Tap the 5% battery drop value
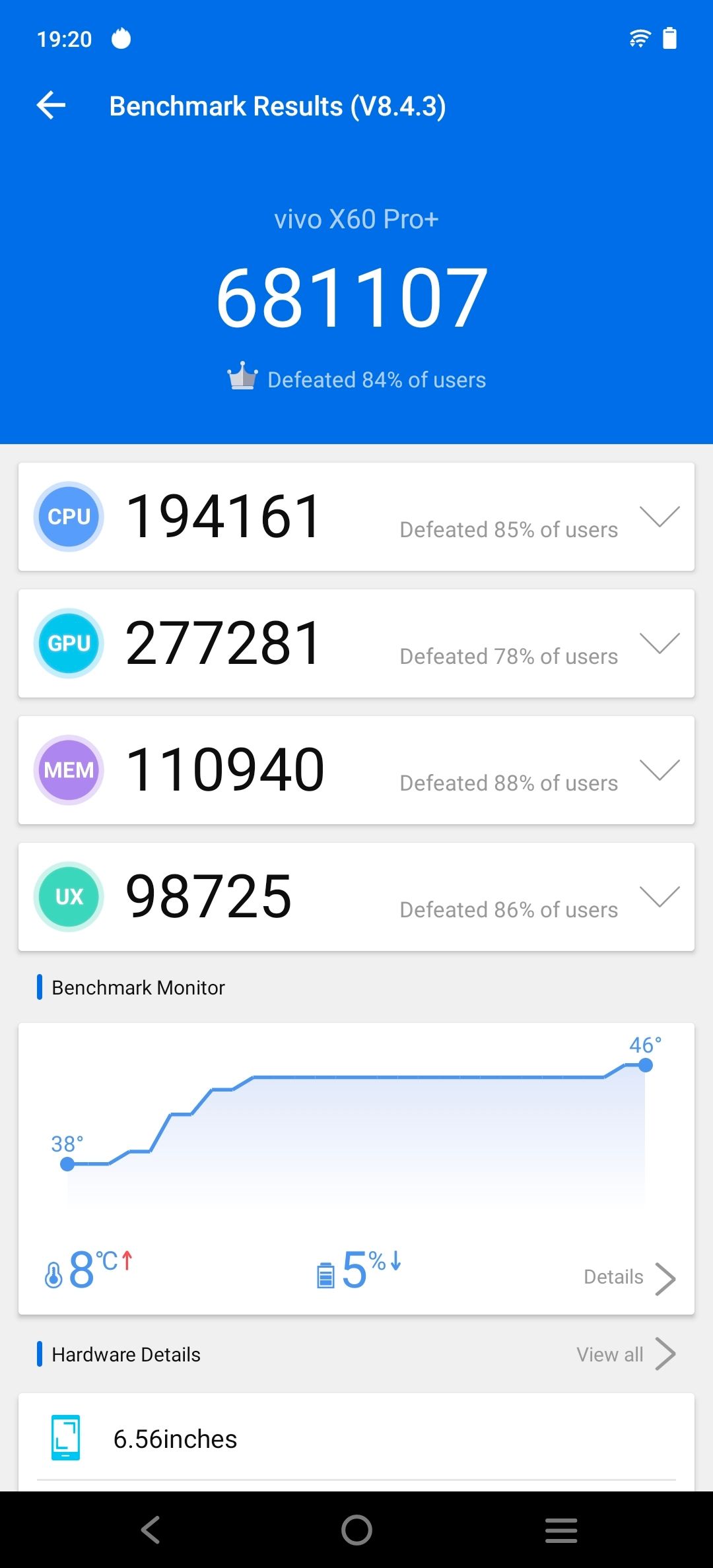Image resolution: width=713 pixels, height=1568 pixels. click(371, 1269)
